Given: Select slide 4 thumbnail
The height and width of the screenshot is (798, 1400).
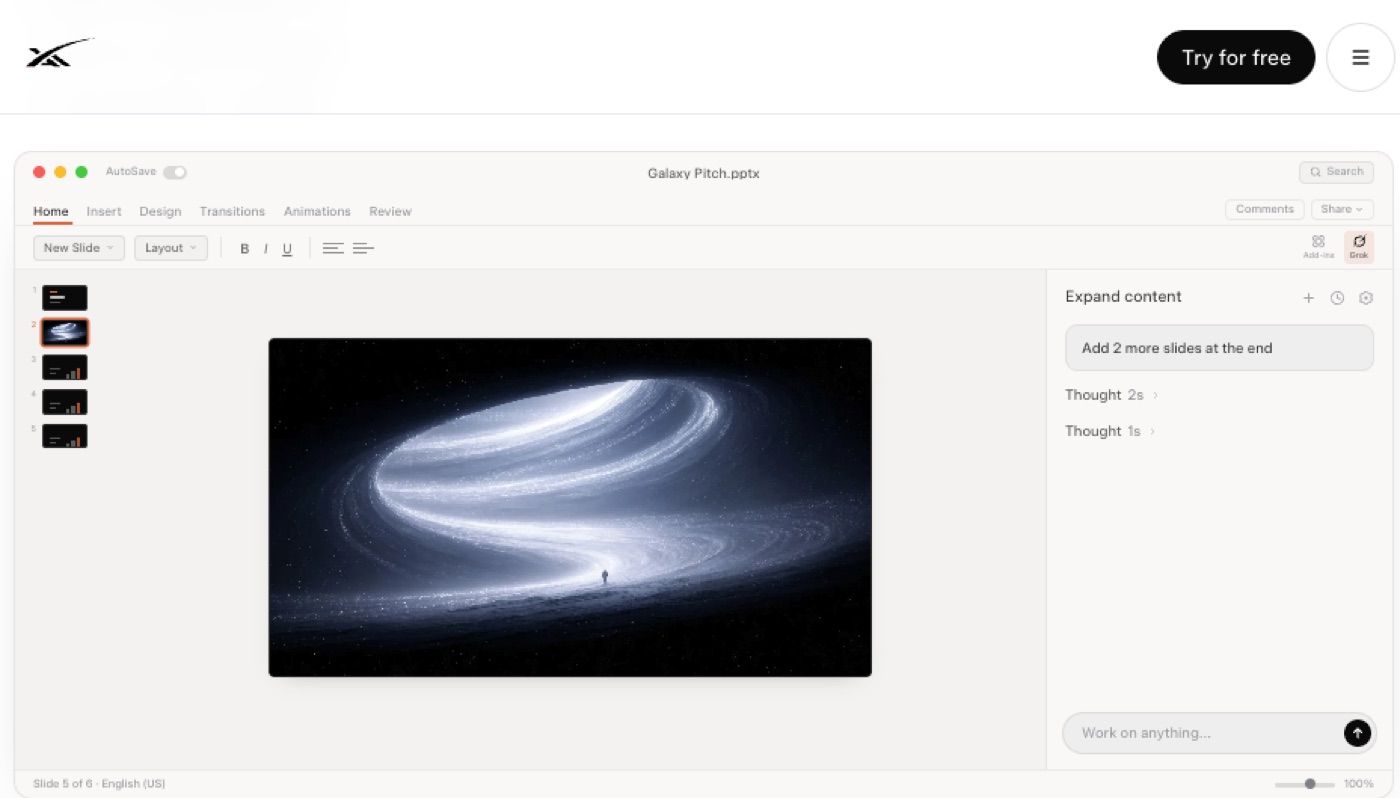Looking at the screenshot, I should [x=64, y=402].
